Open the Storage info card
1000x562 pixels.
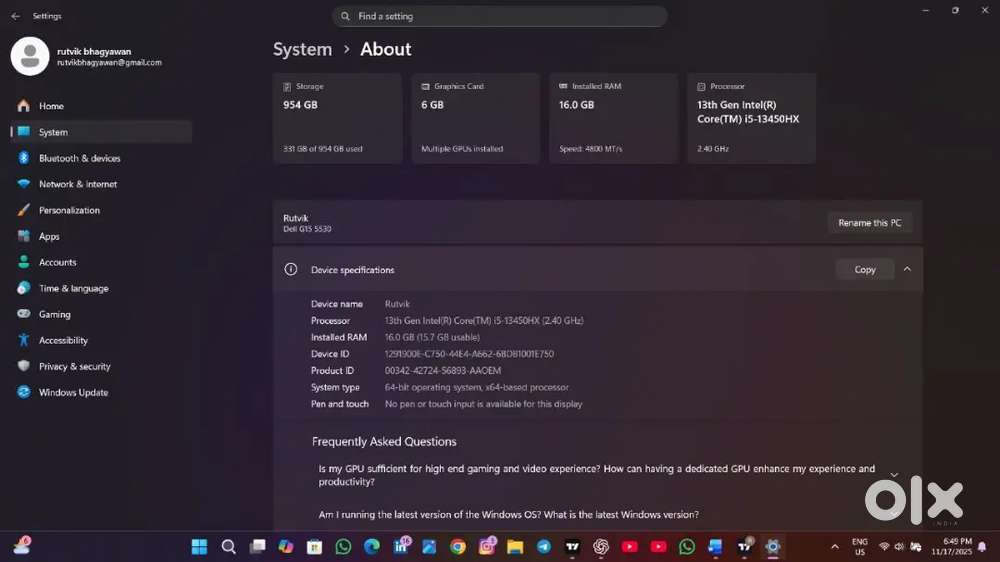(337, 118)
